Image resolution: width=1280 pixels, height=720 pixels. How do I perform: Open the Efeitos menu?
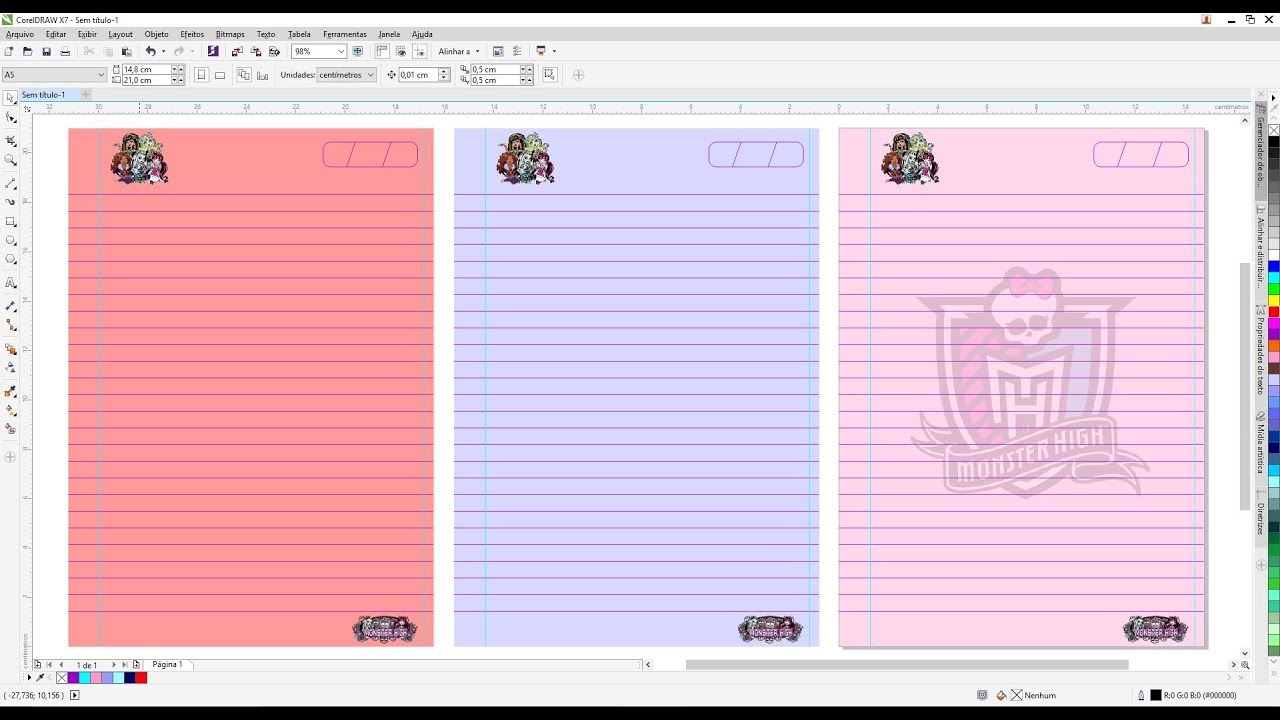tap(192, 34)
